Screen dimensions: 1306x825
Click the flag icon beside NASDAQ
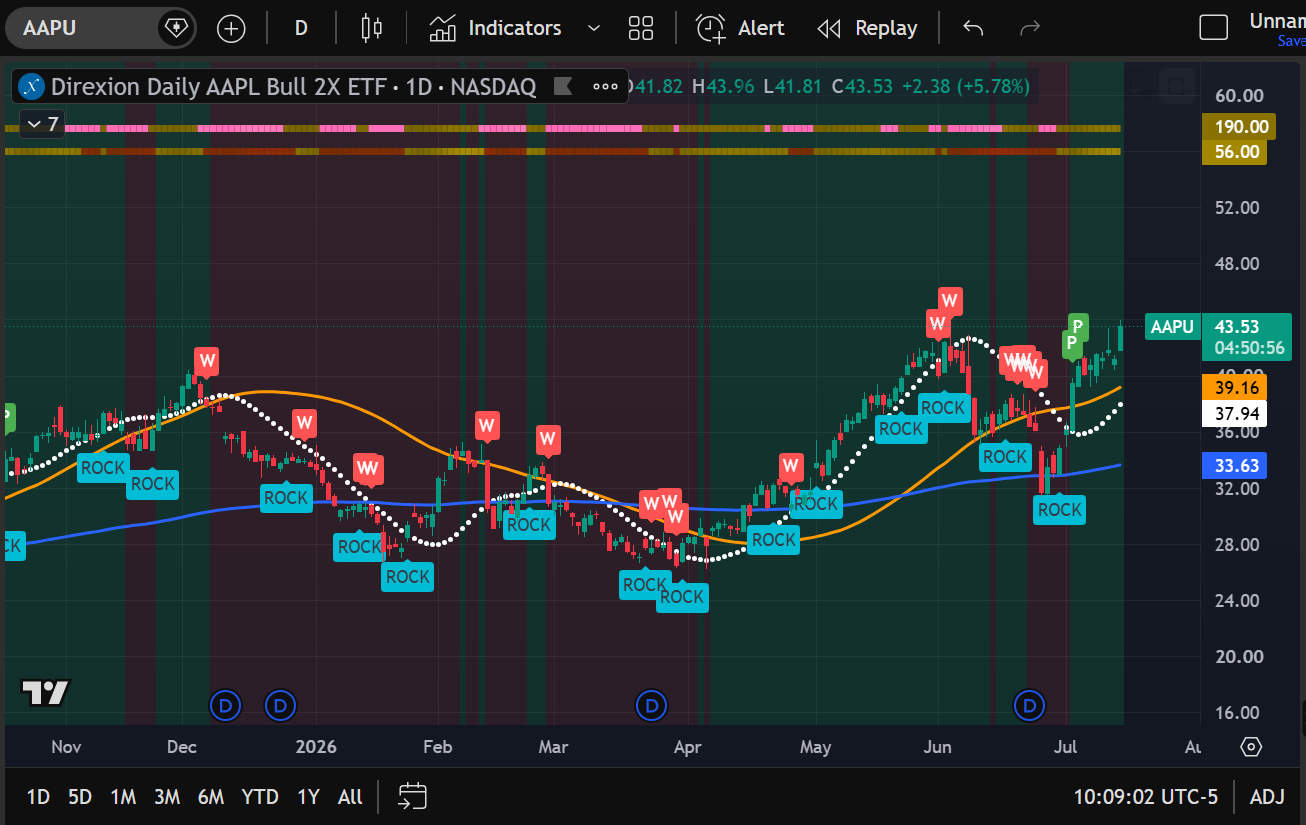click(x=563, y=87)
